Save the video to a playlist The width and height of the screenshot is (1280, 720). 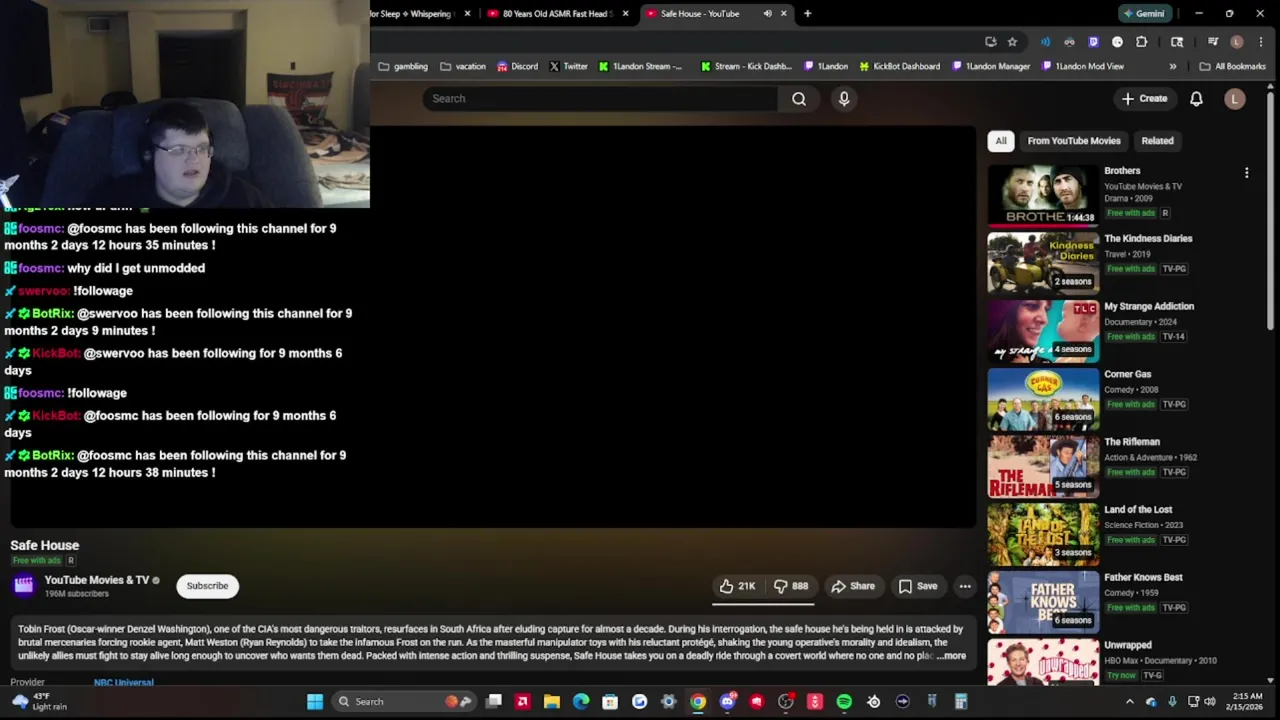click(x=918, y=586)
